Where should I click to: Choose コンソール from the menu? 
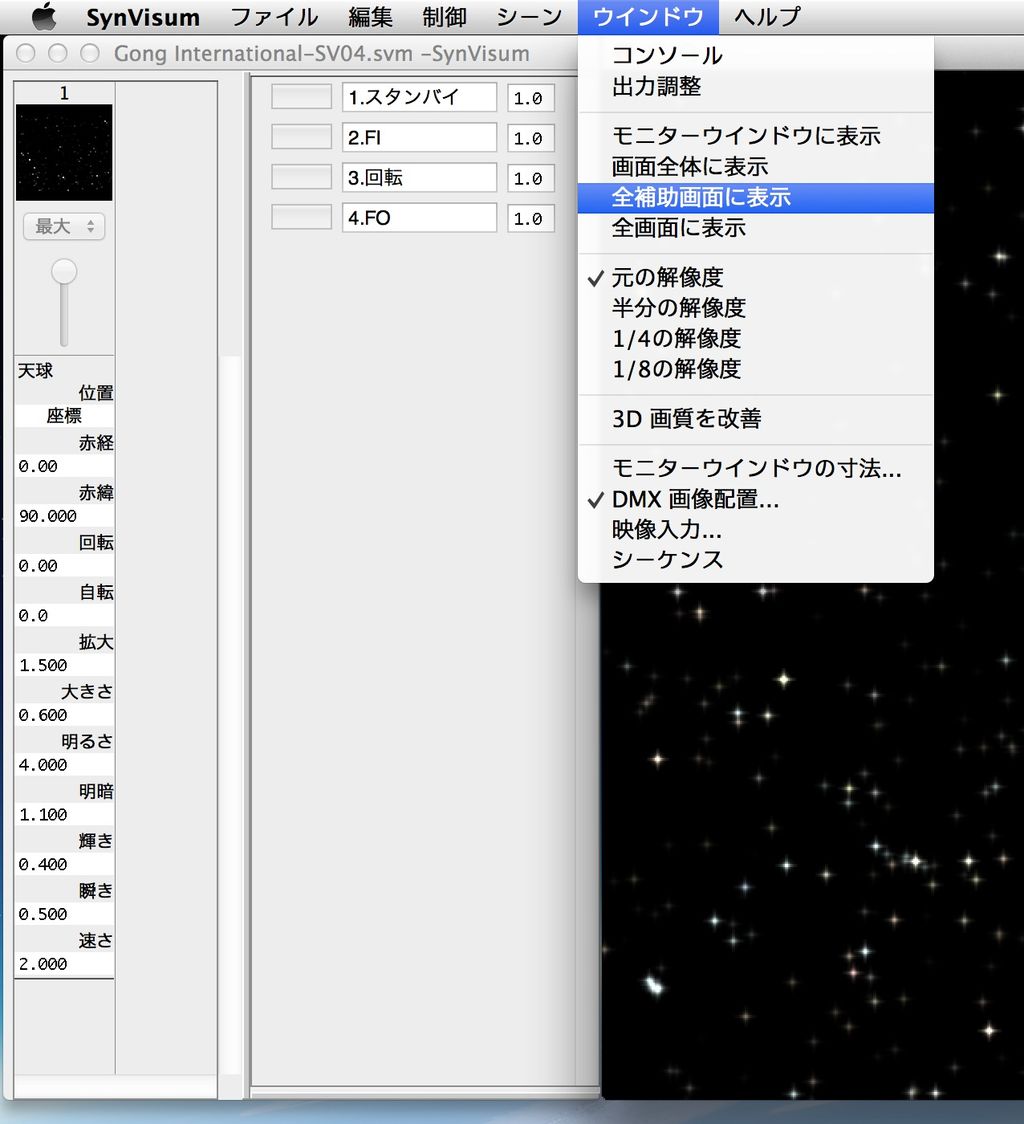point(756,55)
